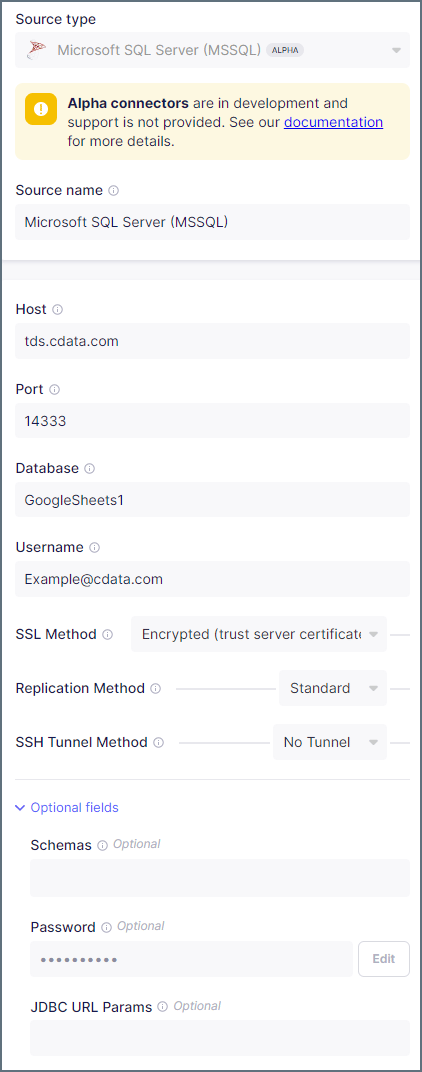Click the Port field showing 14333
Screen dimensions: 422x1072
click(x=213, y=420)
